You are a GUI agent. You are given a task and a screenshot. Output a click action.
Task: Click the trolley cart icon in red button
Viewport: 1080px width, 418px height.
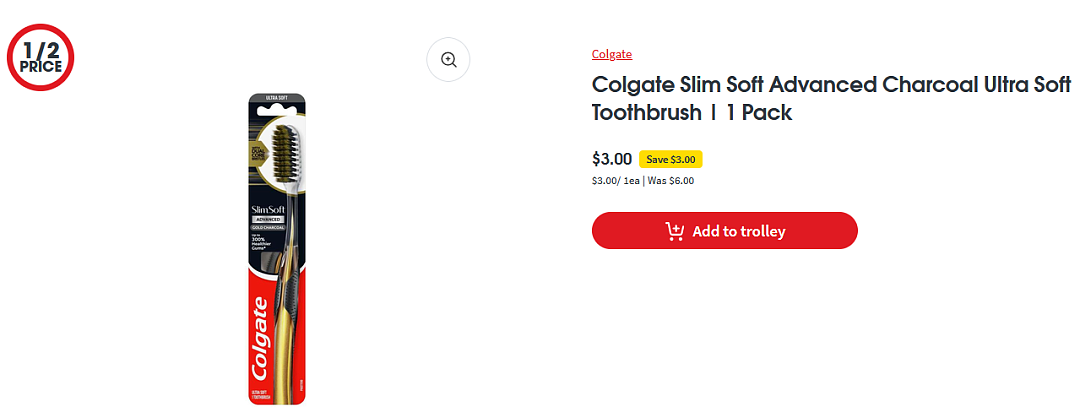[674, 231]
